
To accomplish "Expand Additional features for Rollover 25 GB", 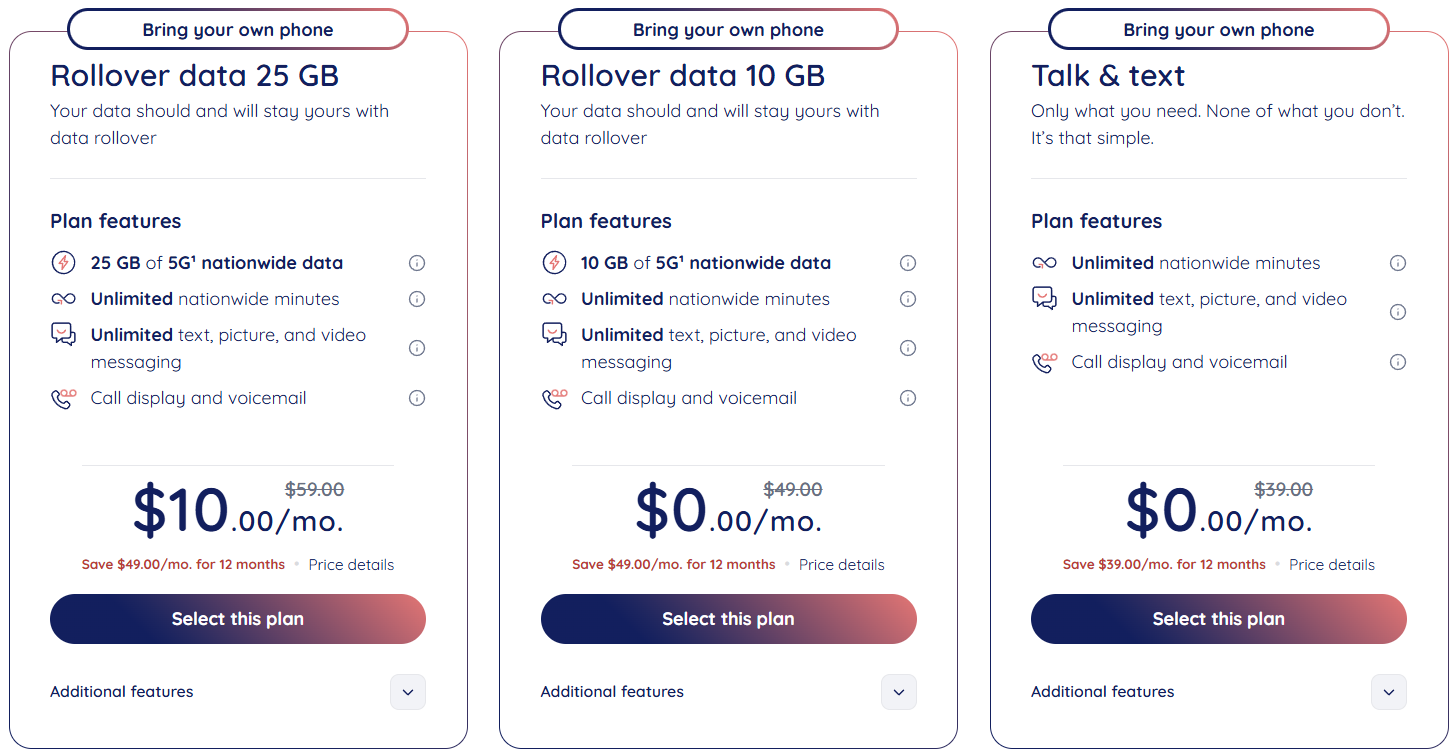I will (x=407, y=692).
